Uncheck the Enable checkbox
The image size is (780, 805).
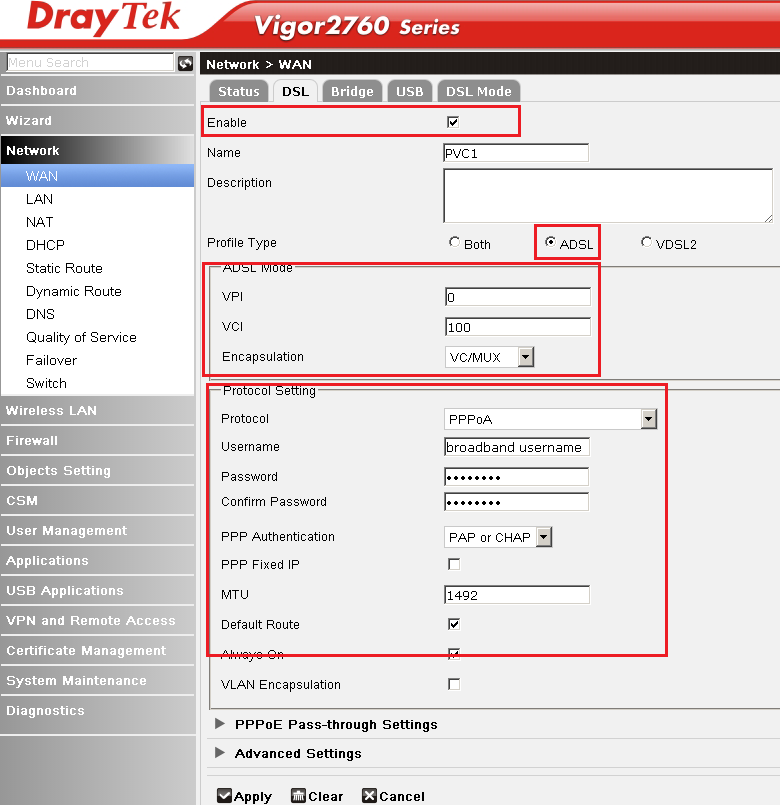click(x=453, y=122)
